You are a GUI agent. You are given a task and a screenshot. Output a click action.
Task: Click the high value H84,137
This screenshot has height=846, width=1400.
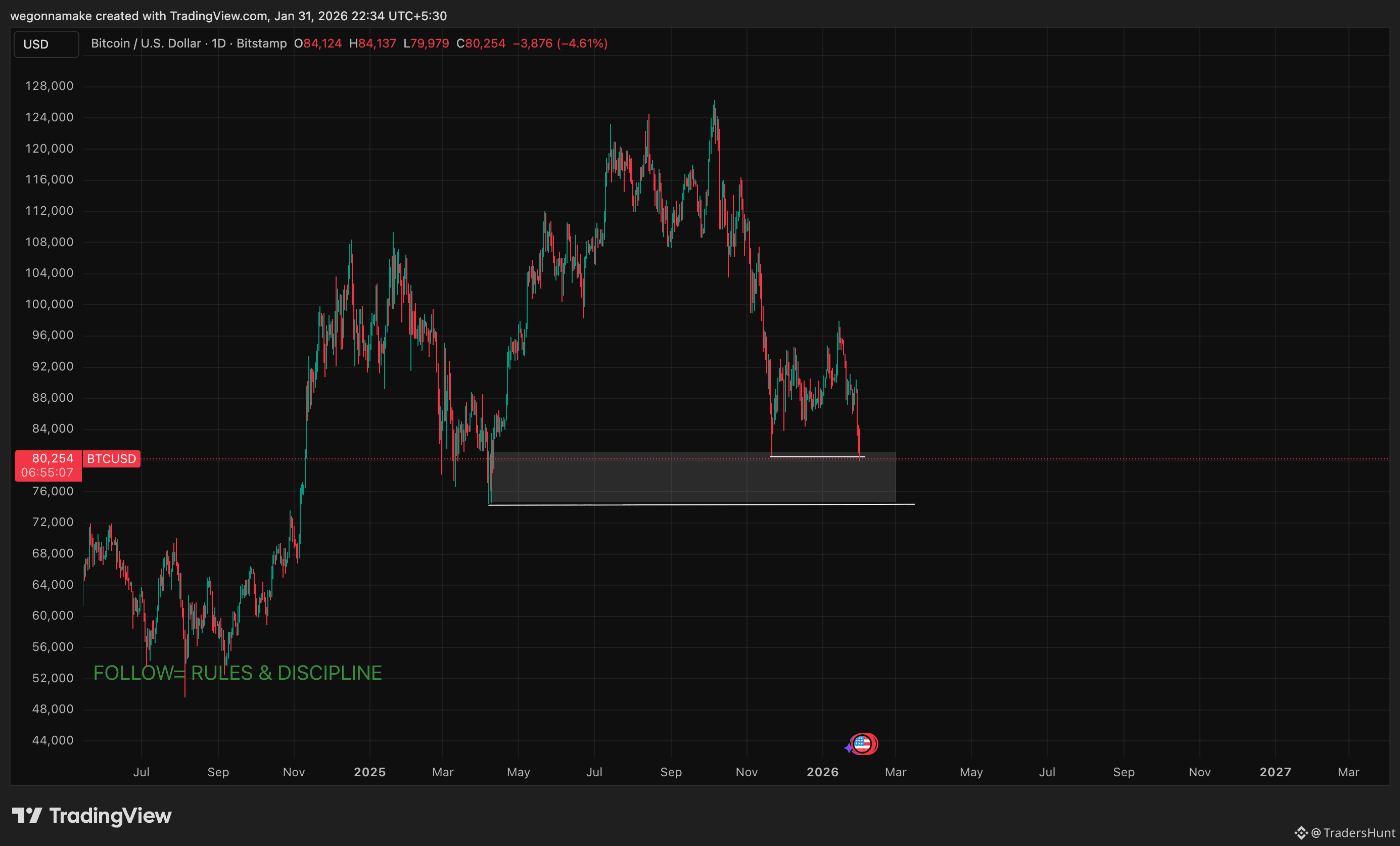pos(372,43)
